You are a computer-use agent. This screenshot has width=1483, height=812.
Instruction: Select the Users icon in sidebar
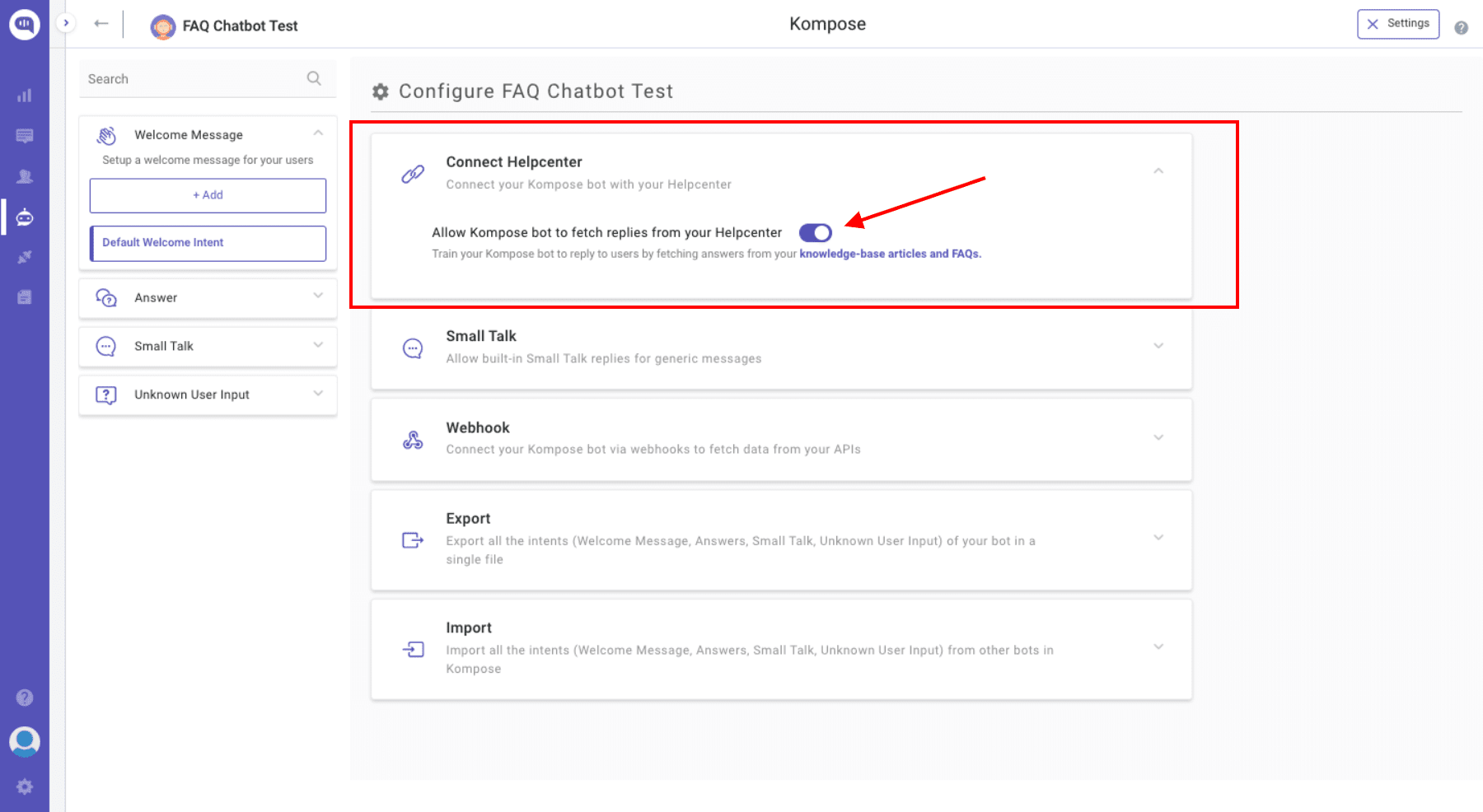coord(25,175)
